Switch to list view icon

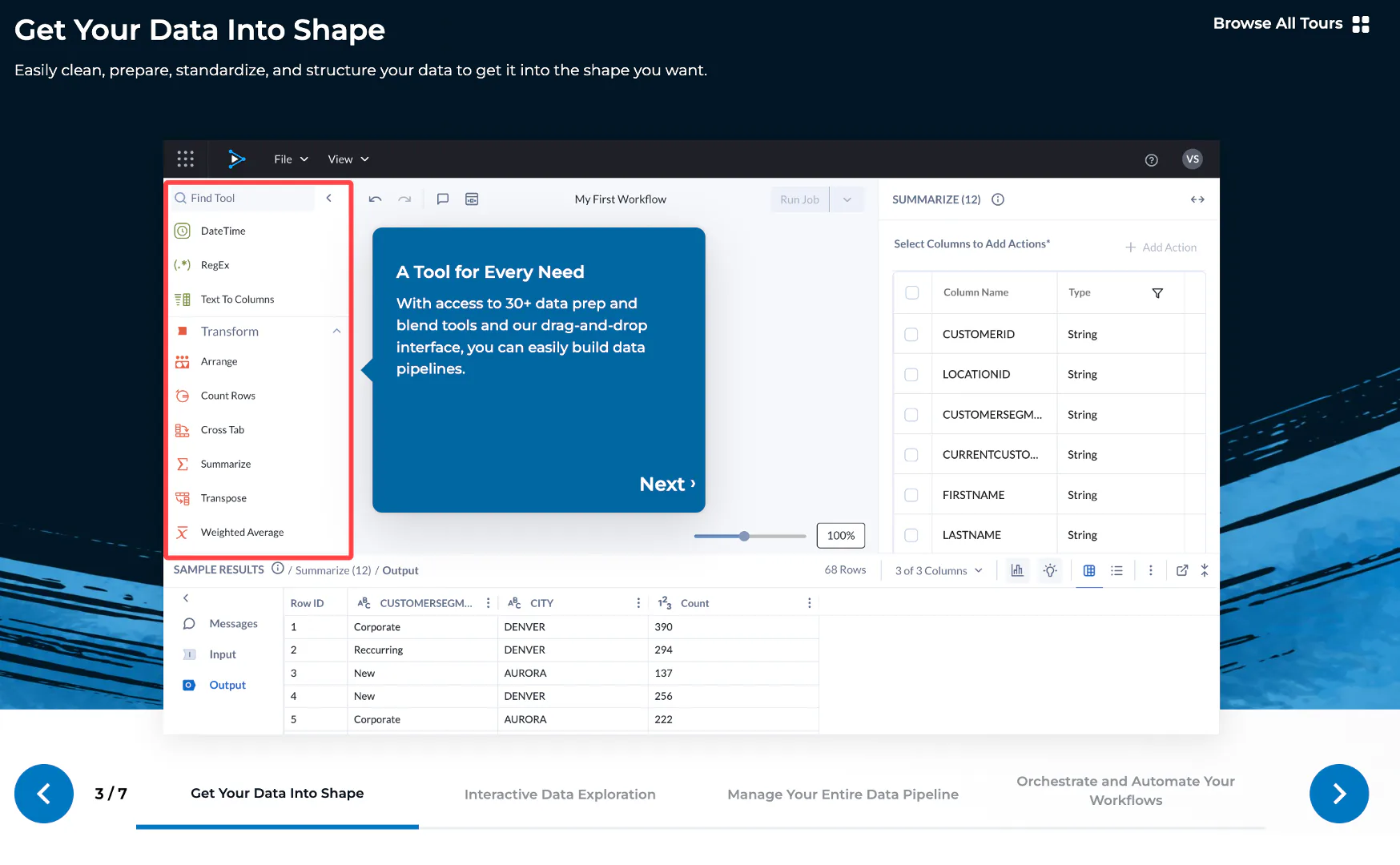pos(1116,570)
